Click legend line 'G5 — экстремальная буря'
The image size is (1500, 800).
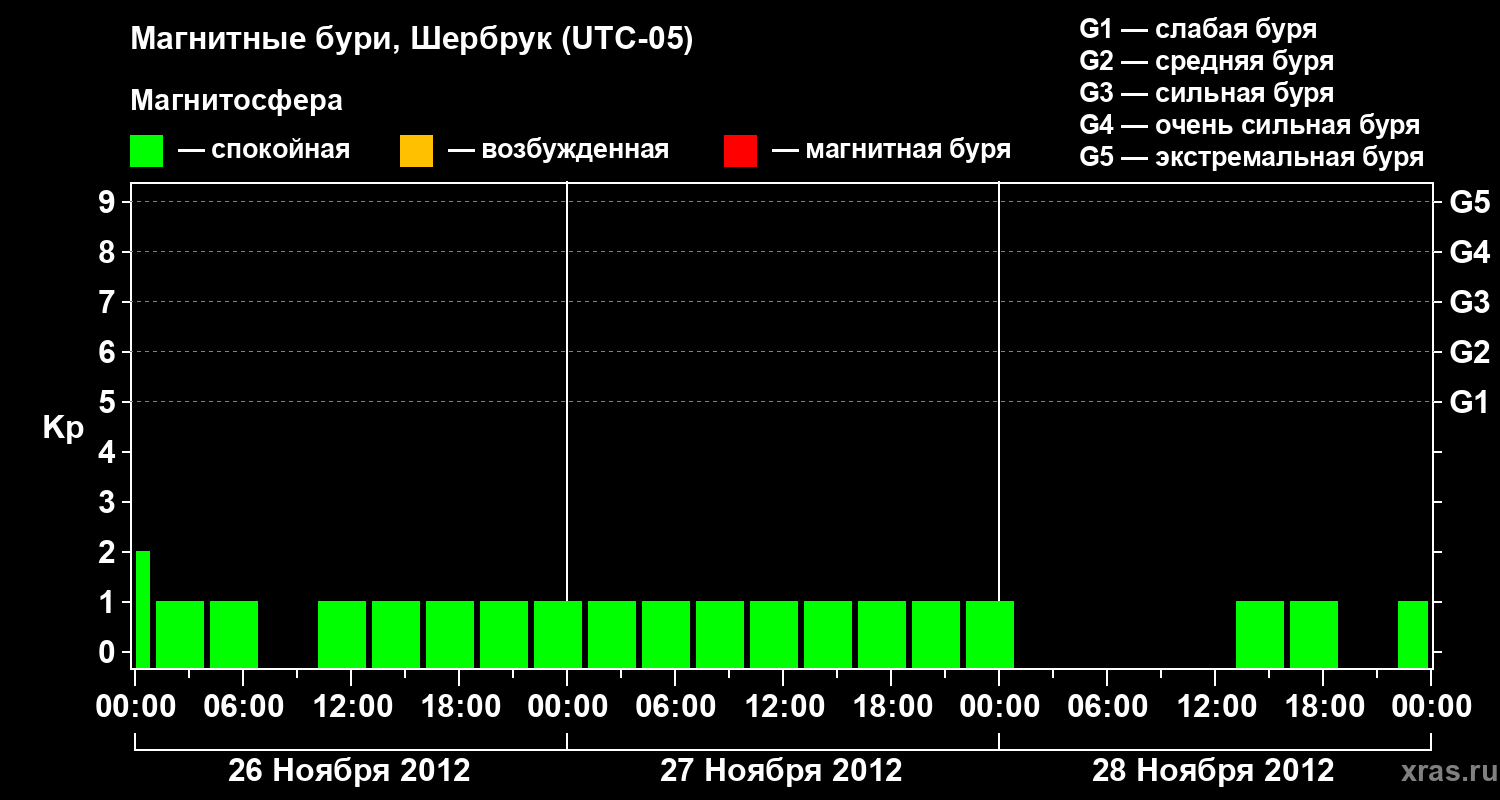1251,157
